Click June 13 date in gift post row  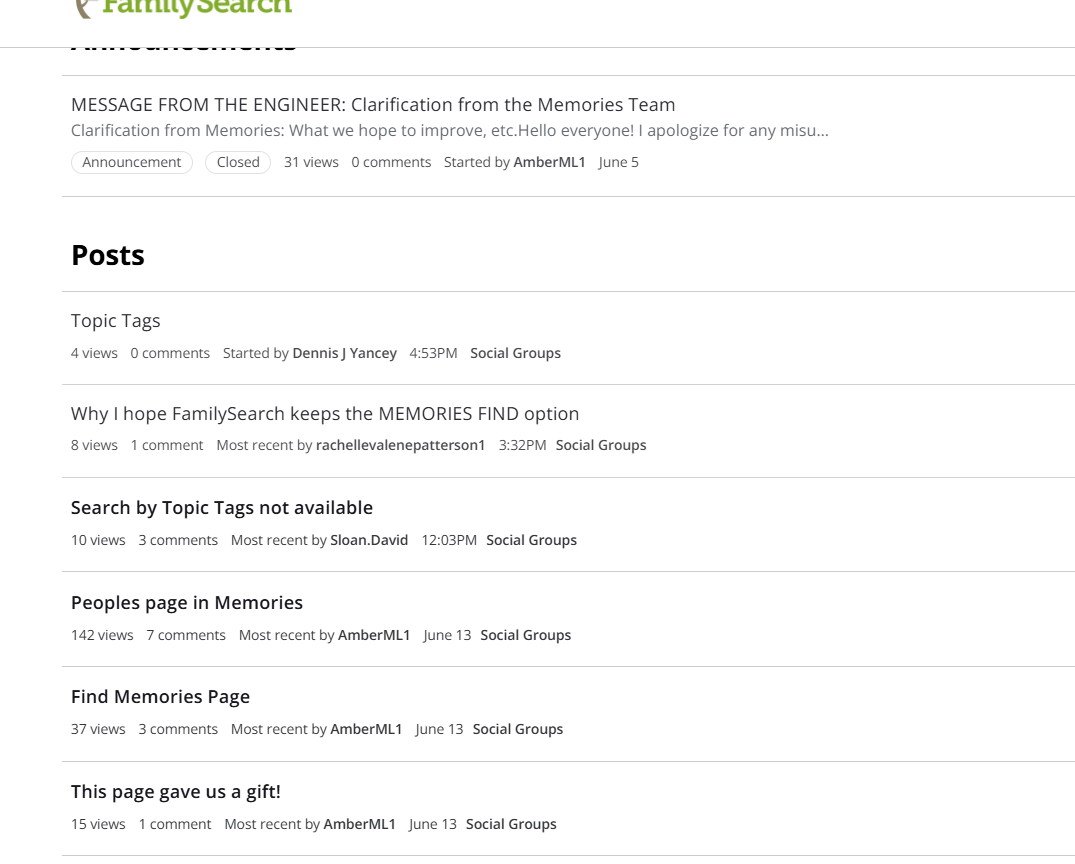pyautogui.click(x=433, y=824)
